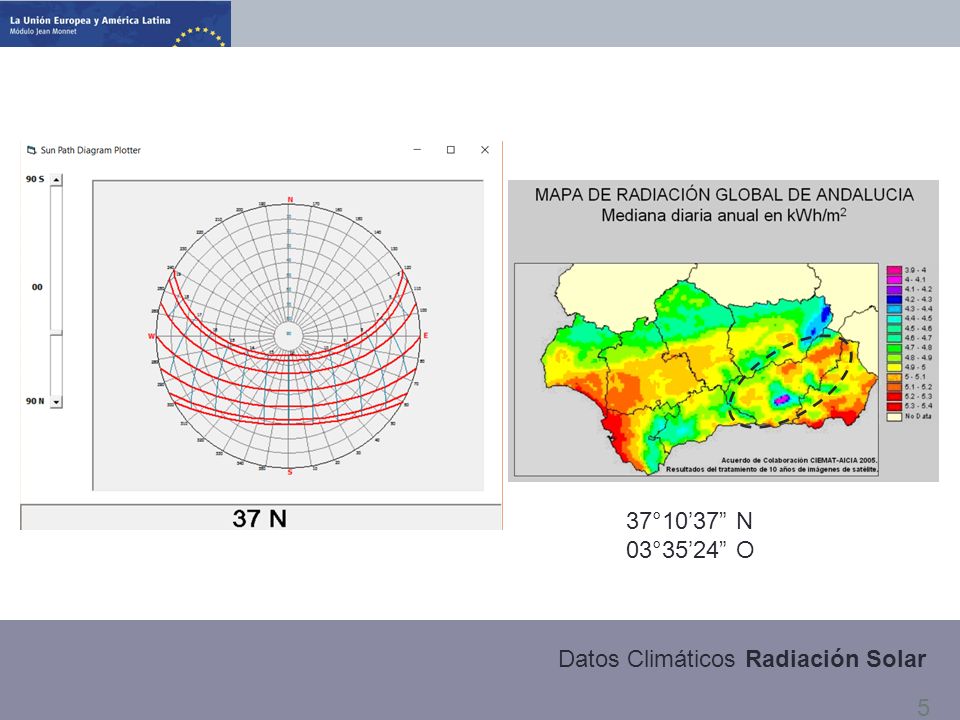Viewport: 960px width, 720px height.
Task: Click the 4.6 - 4.7 legend swatch
Action: (894, 338)
